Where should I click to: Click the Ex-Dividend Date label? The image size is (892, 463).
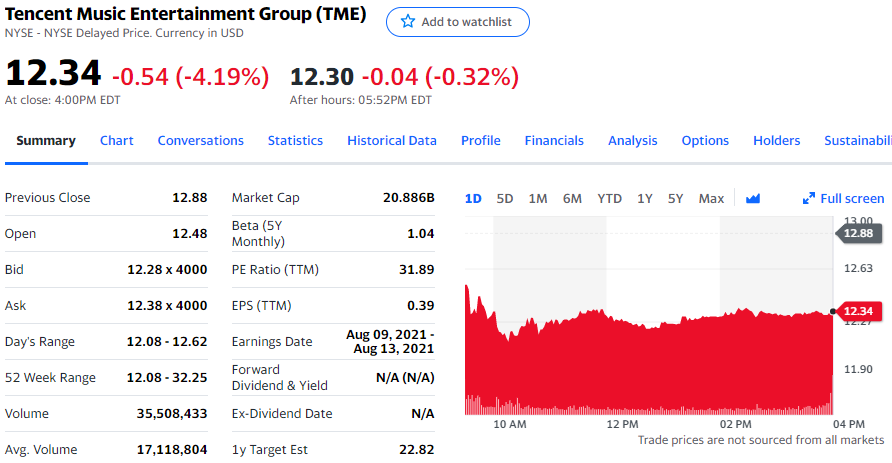pyautogui.click(x=282, y=414)
